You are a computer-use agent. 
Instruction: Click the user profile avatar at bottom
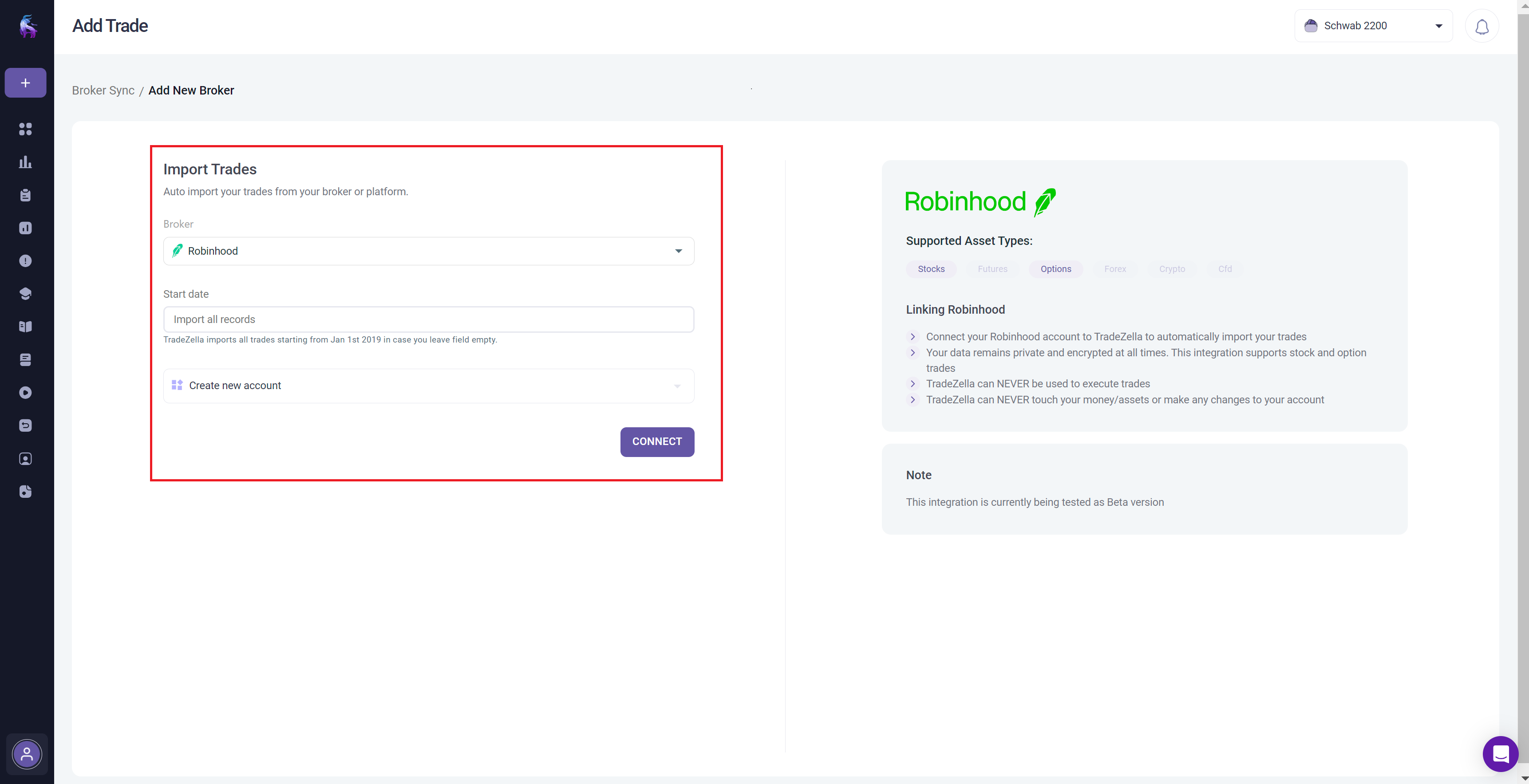tap(27, 754)
